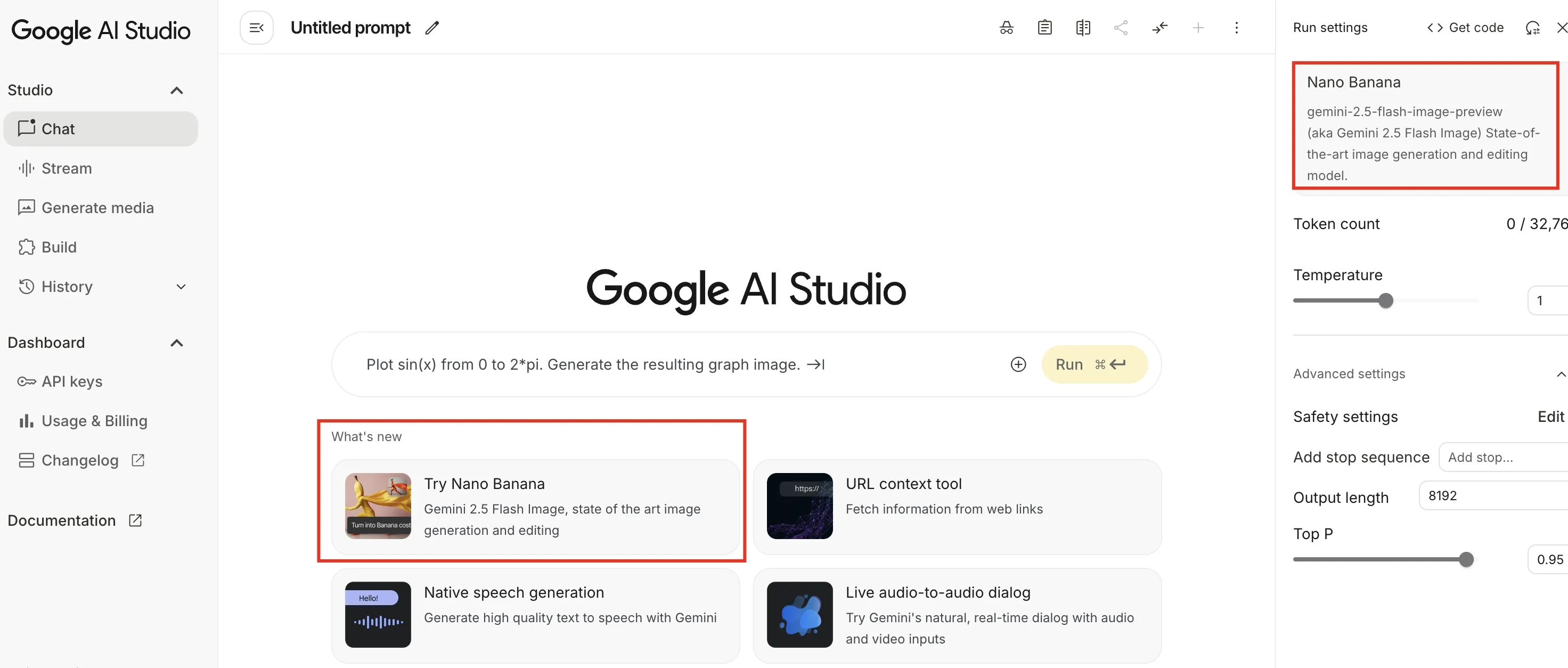Collapse the Advanced settings section
This screenshot has height=668, width=1568.
point(1560,374)
